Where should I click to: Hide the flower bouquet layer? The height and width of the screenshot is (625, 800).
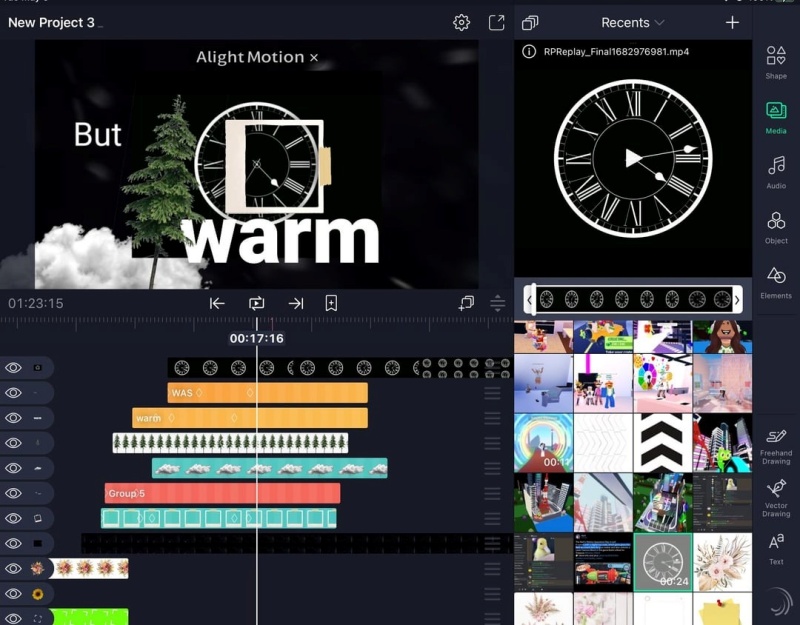(13, 568)
